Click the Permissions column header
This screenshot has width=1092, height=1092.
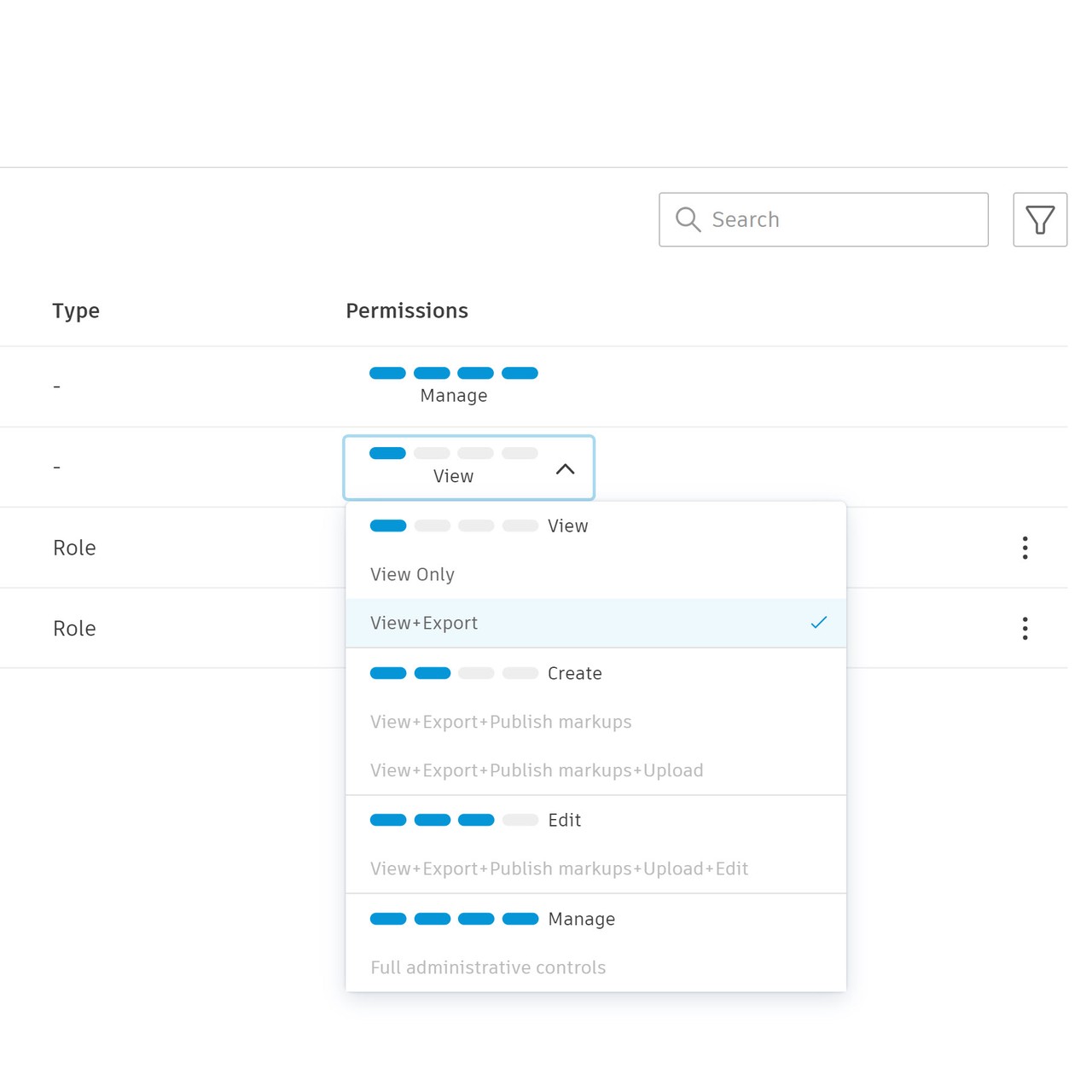(x=407, y=311)
